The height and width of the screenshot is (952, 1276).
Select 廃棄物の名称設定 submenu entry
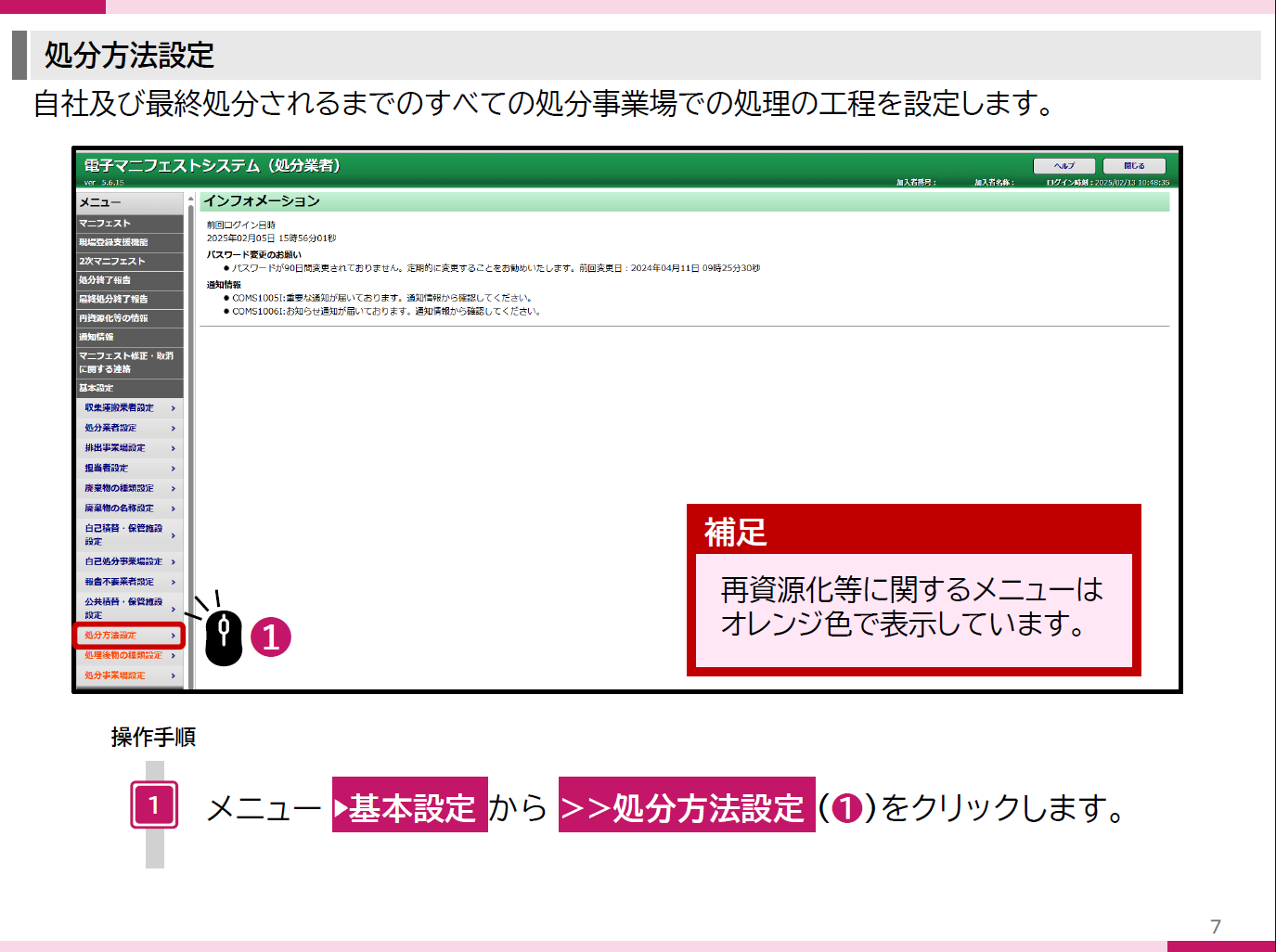[x=130, y=508]
